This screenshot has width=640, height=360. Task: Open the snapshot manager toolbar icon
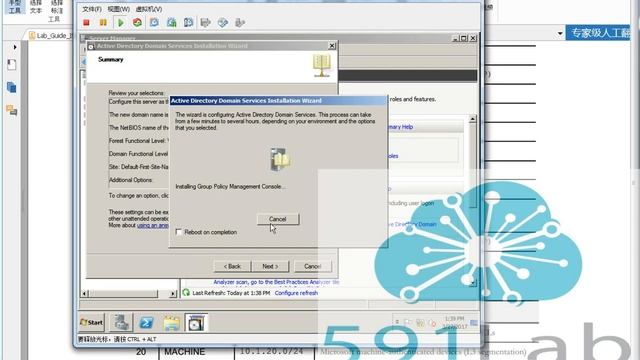coord(188,22)
